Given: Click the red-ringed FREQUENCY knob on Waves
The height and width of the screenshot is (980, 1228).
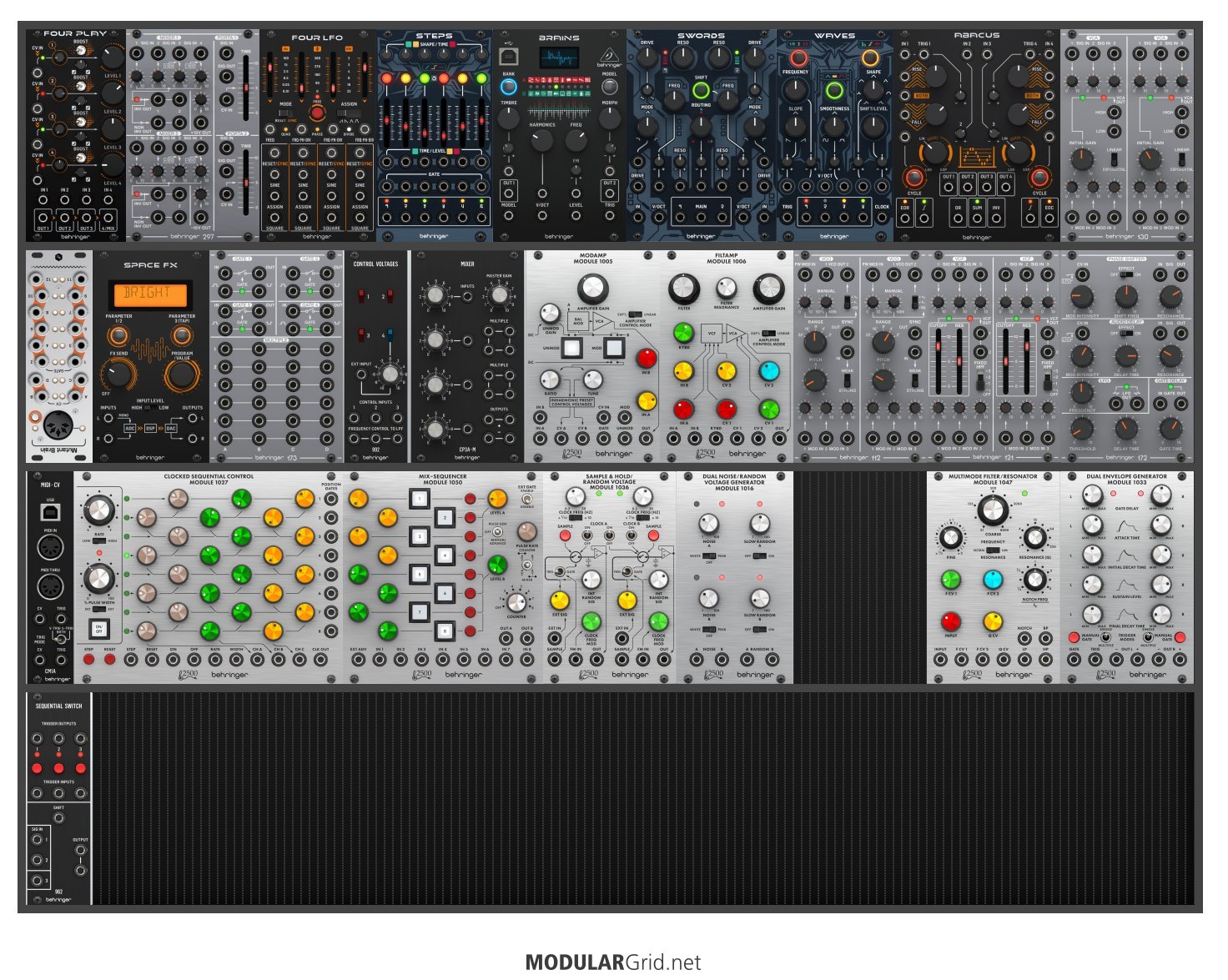Looking at the screenshot, I should point(798,58).
